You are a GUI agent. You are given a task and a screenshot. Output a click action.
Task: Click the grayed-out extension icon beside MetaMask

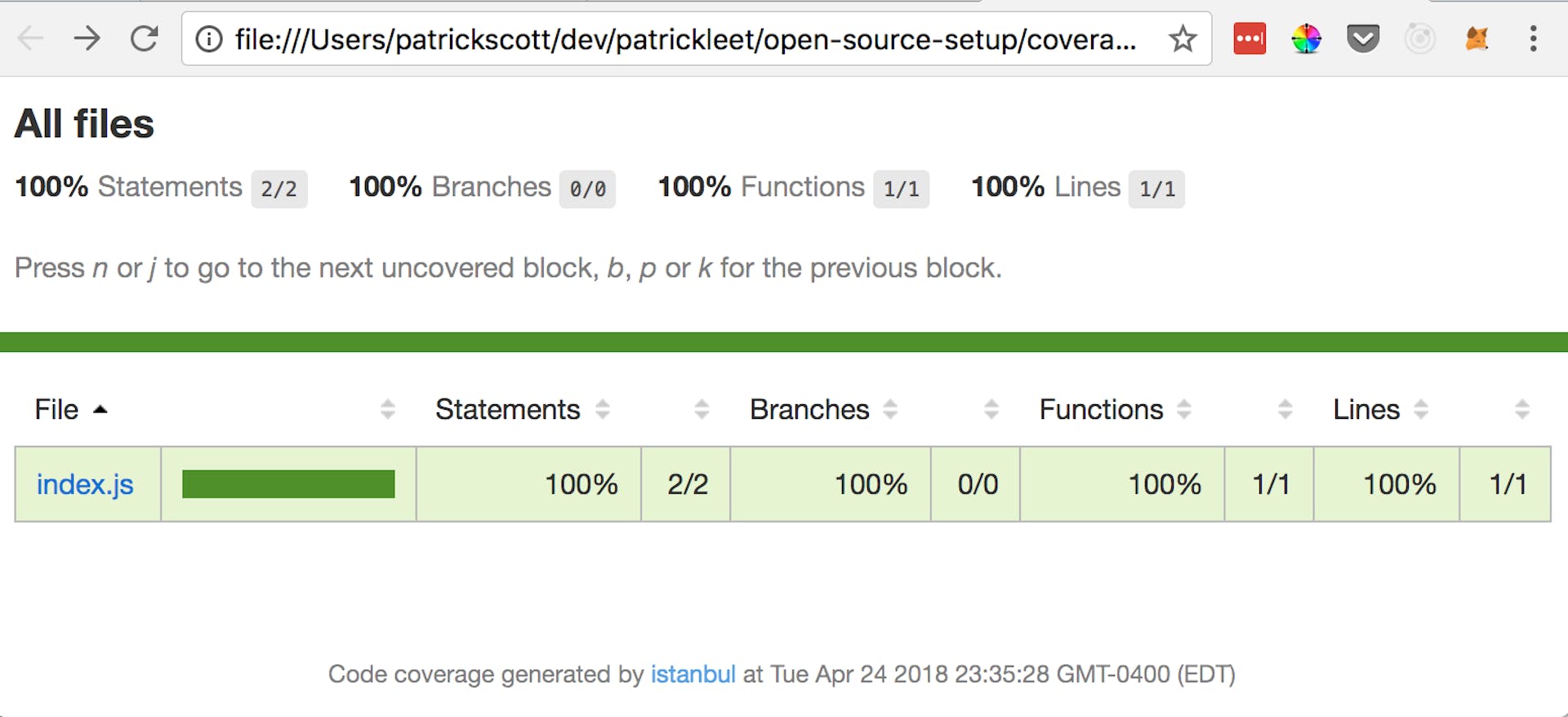(1420, 38)
